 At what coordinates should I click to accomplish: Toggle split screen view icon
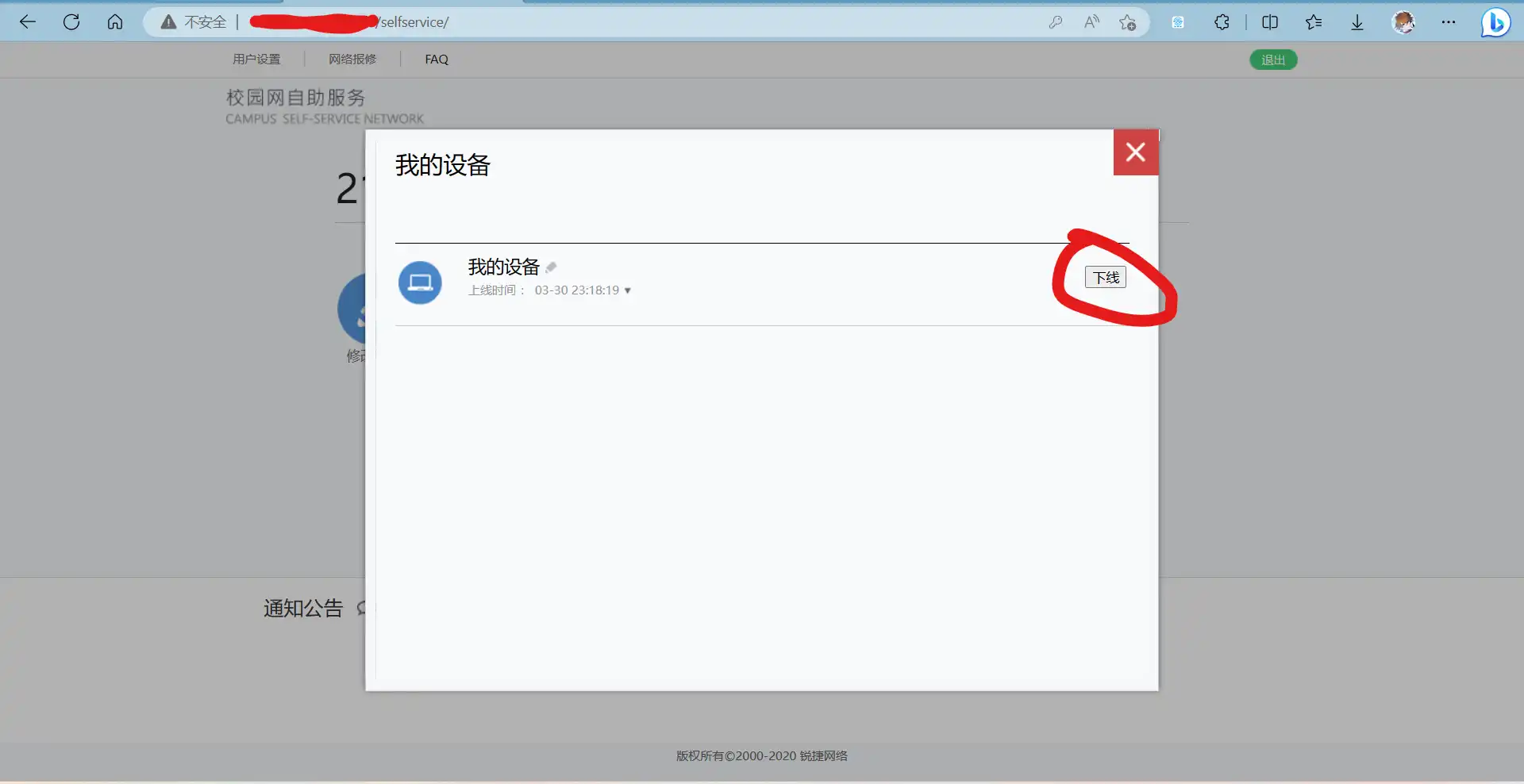[x=1270, y=22]
